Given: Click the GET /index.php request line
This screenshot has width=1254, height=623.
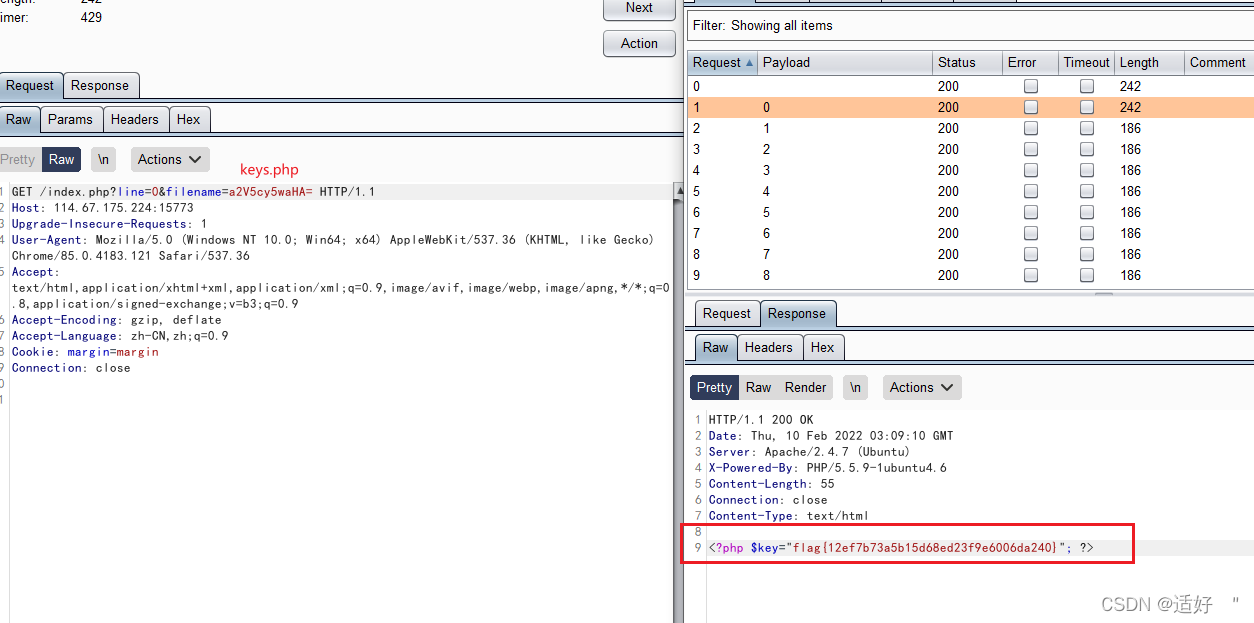Looking at the screenshot, I should tap(193, 191).
